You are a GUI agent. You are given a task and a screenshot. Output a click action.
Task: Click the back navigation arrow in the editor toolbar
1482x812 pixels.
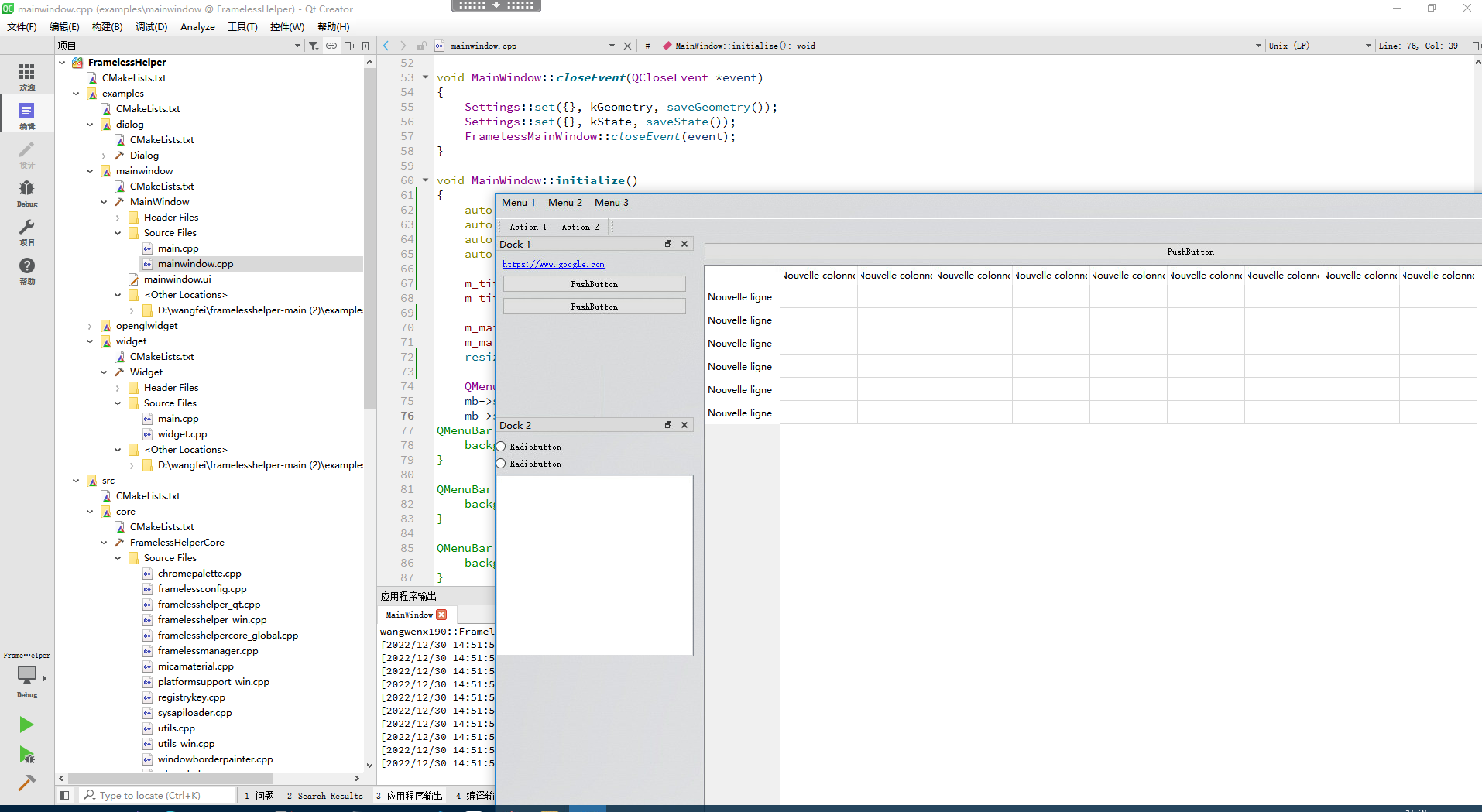coord(386,46)
